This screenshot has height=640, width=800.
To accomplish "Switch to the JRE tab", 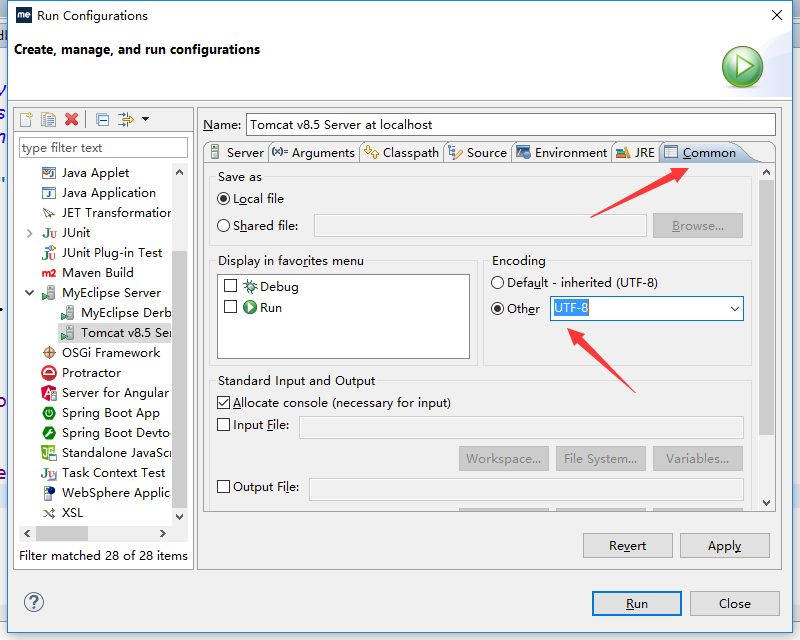I will click(635, 153).
